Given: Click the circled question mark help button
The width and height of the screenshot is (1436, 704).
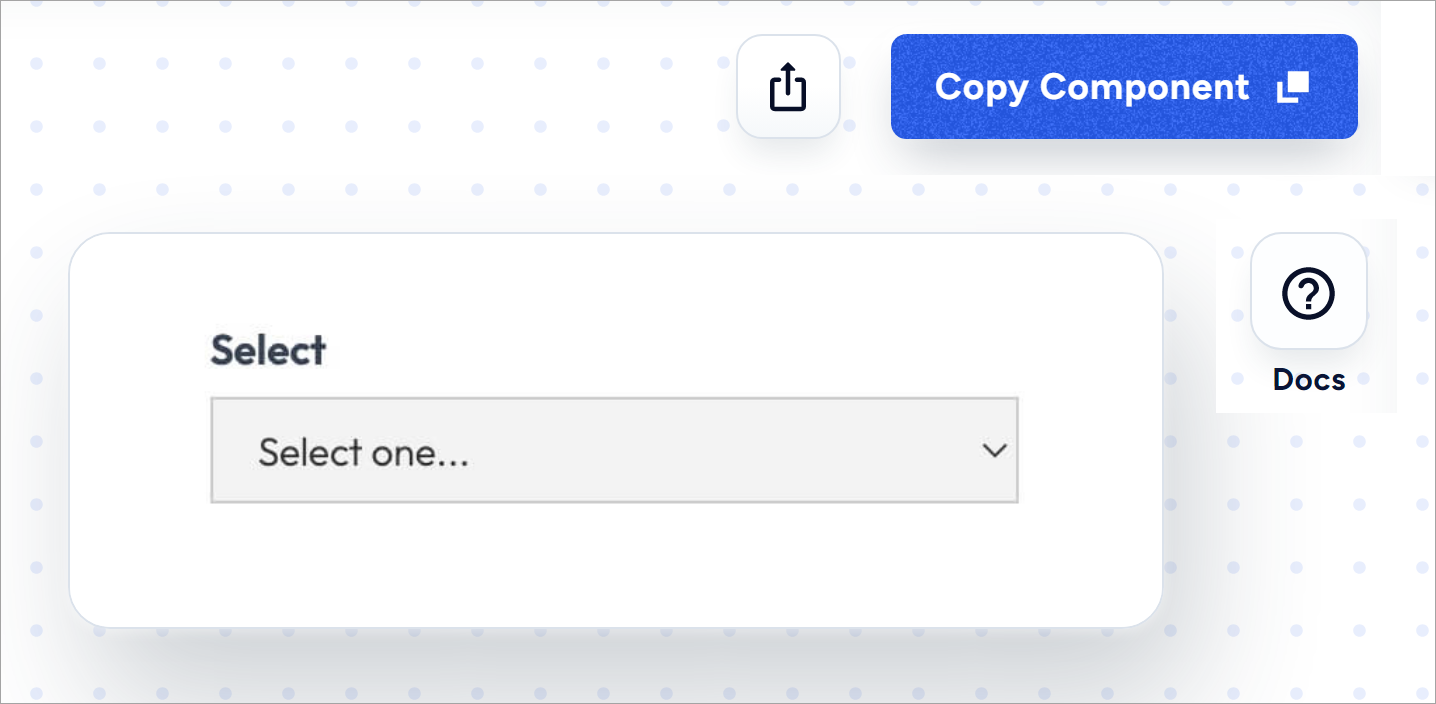Looking at the screenshot, I should pos(1308,292).
